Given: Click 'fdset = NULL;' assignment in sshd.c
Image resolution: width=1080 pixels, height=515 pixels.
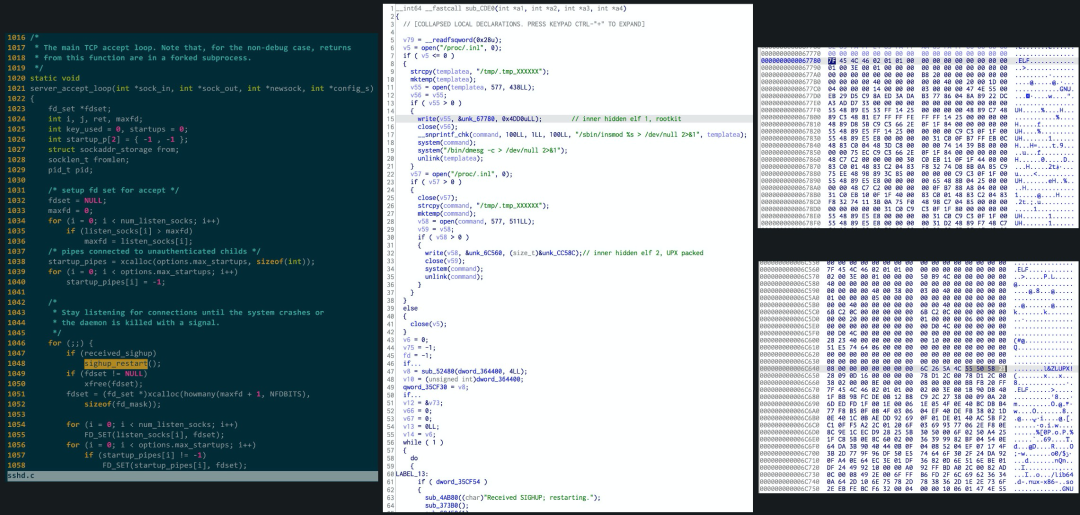Looking at the screenshot, I should coord(77,200).
